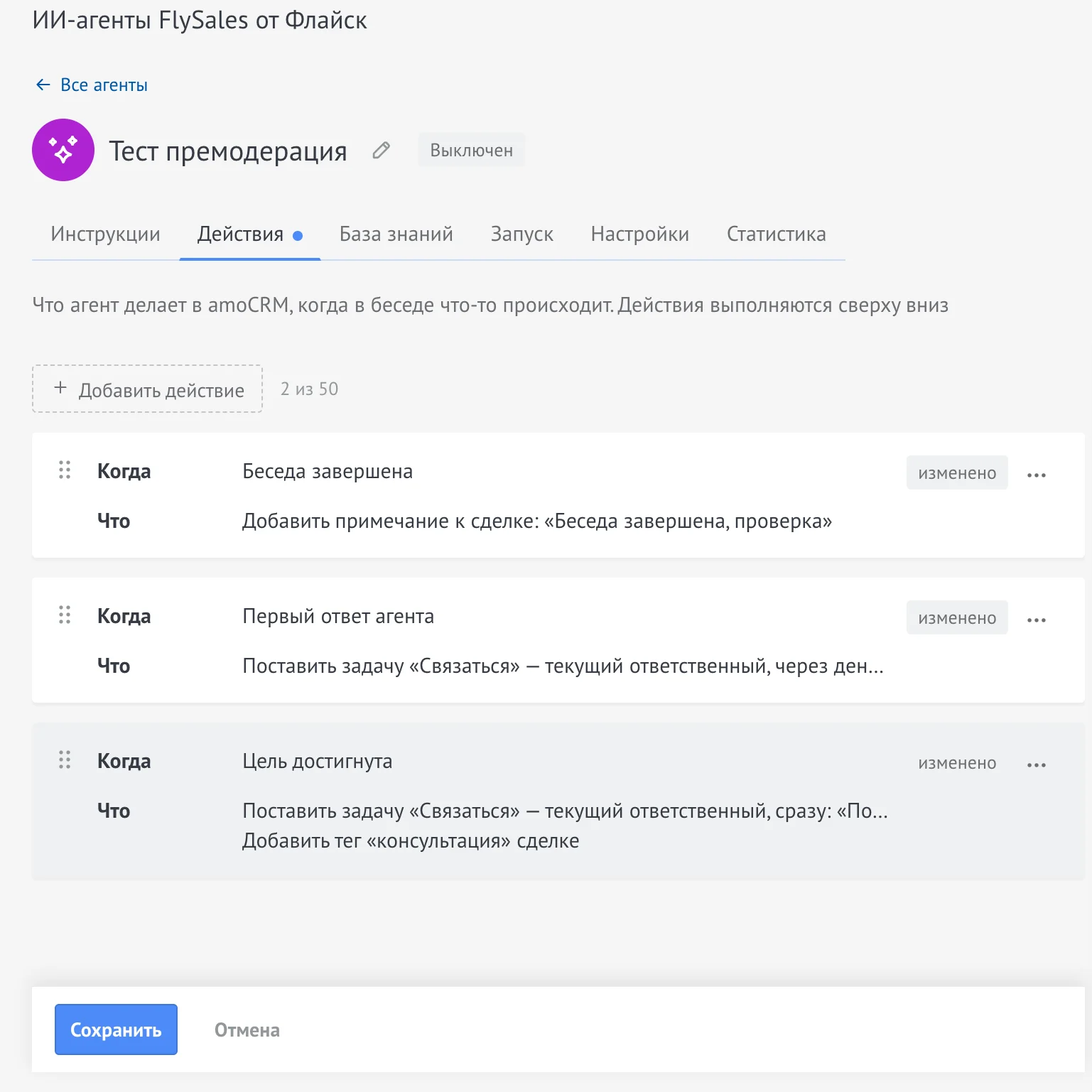1092x1092 pixels.
Task: Click the back arrow next to Все агенты
Action: tap(43, 85)
